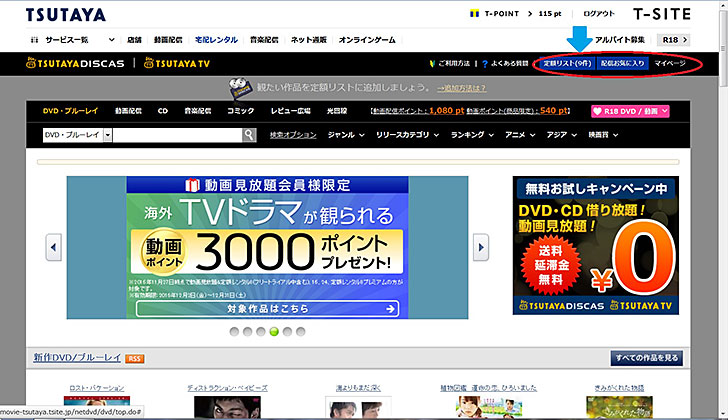Subscribe via the RSS icon
The width and height of the screenshot is (728, 420).
135,358
